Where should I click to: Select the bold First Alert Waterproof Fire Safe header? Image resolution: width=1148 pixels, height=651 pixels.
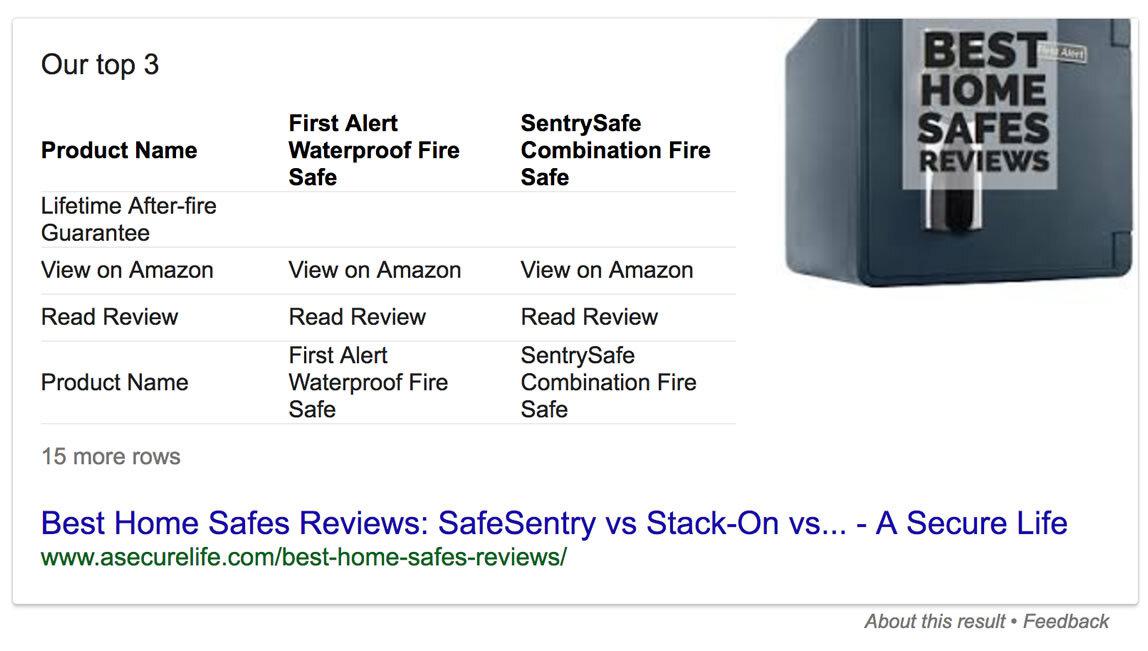point(374,151)
